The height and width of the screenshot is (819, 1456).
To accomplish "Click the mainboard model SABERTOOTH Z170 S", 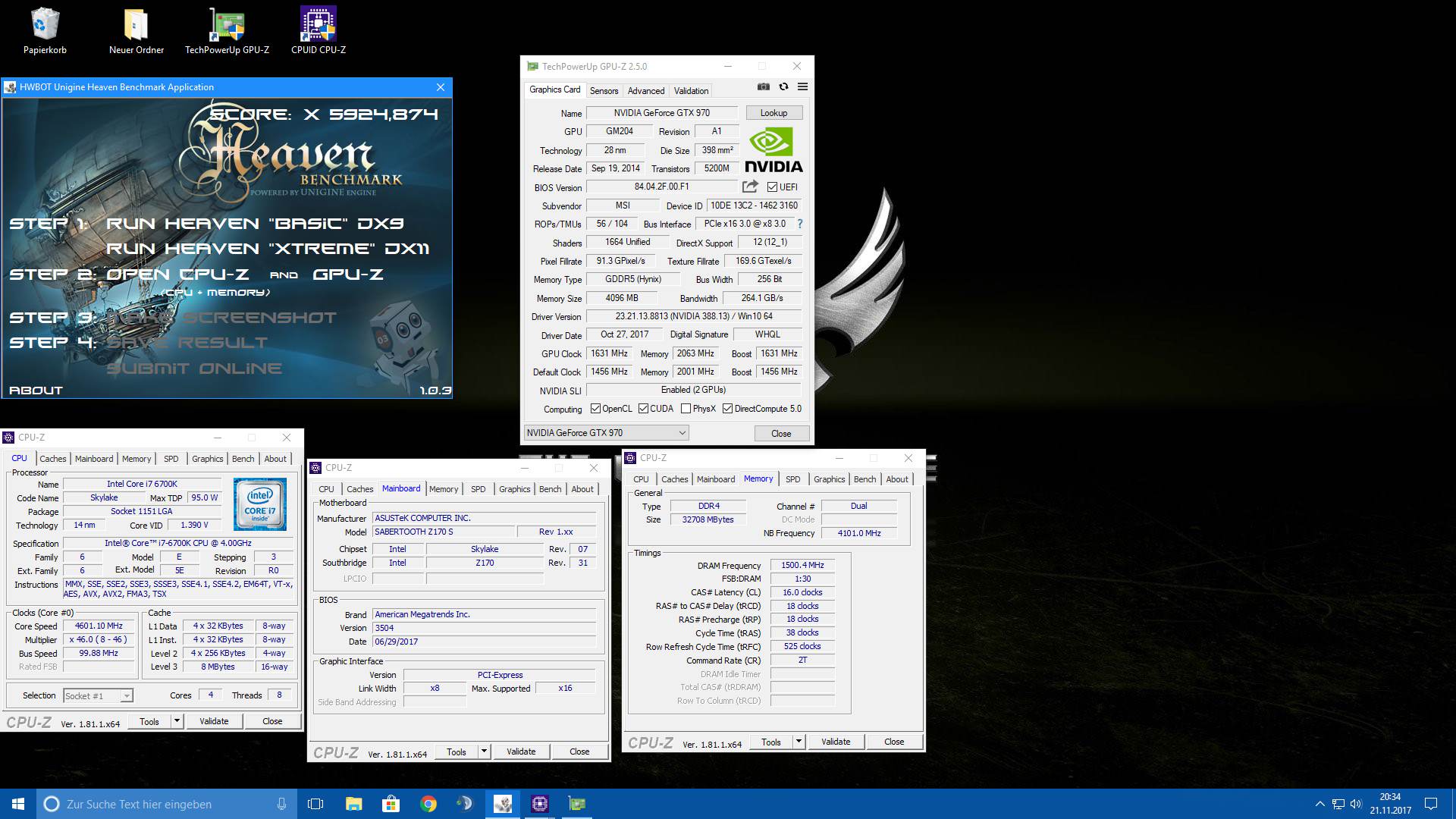I will click(444, 532).
